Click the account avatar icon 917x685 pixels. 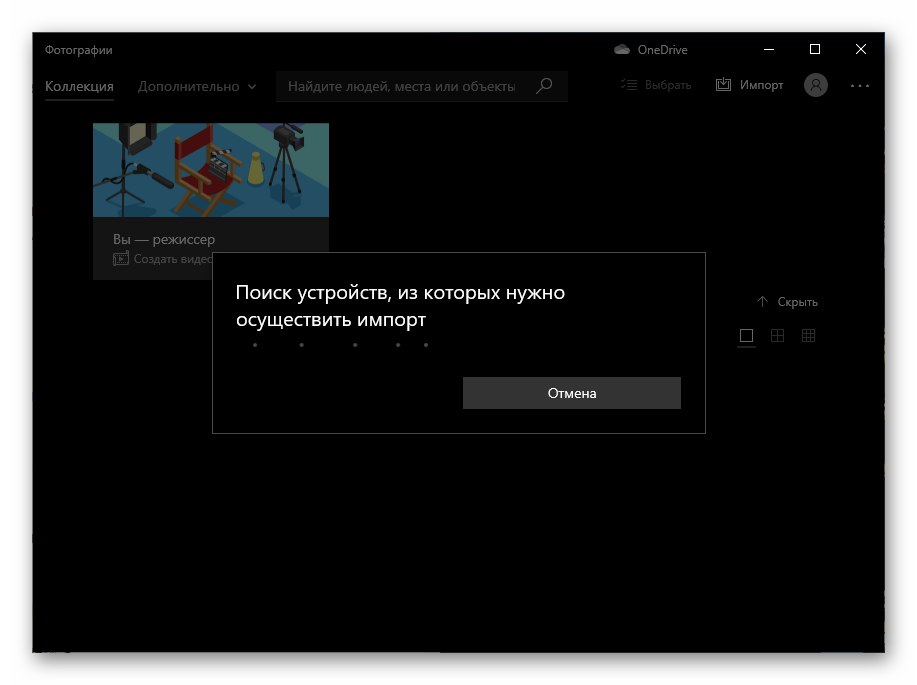pos(815,85)
